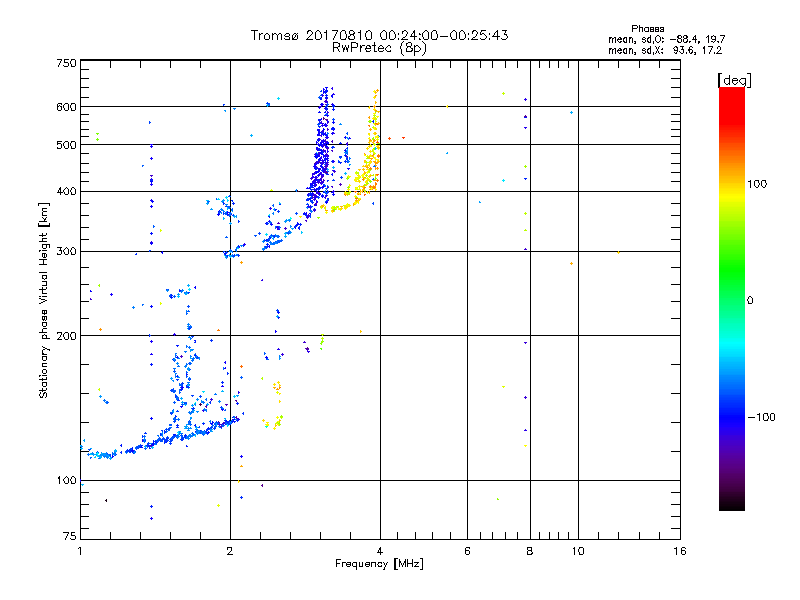Click the 'mean, sd,X: 93.6, 17.2' statistic

[x=665, y=50]
